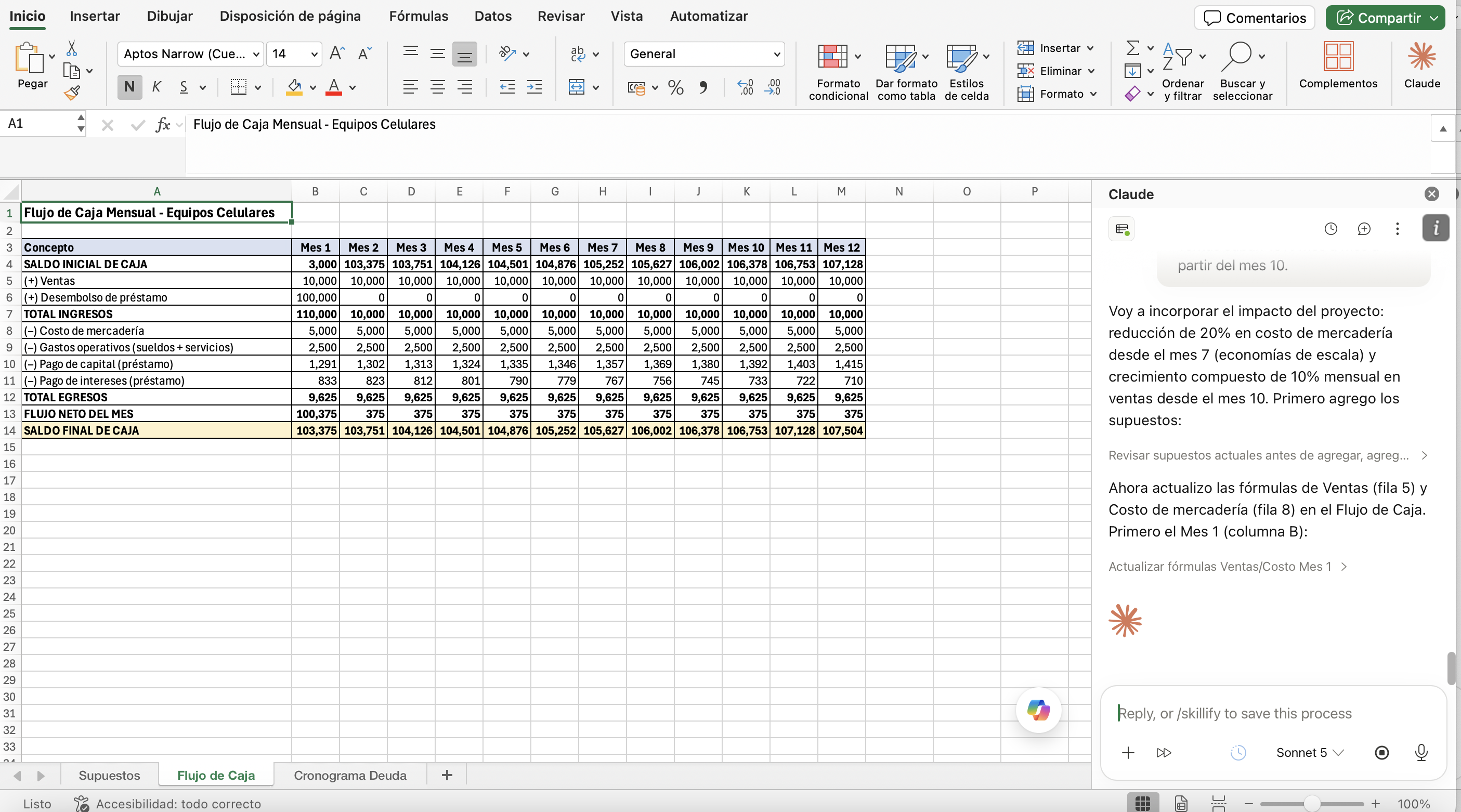1461x812 pixels.
Task: Open the Datos ribbon tab
Action: [493, 16]
